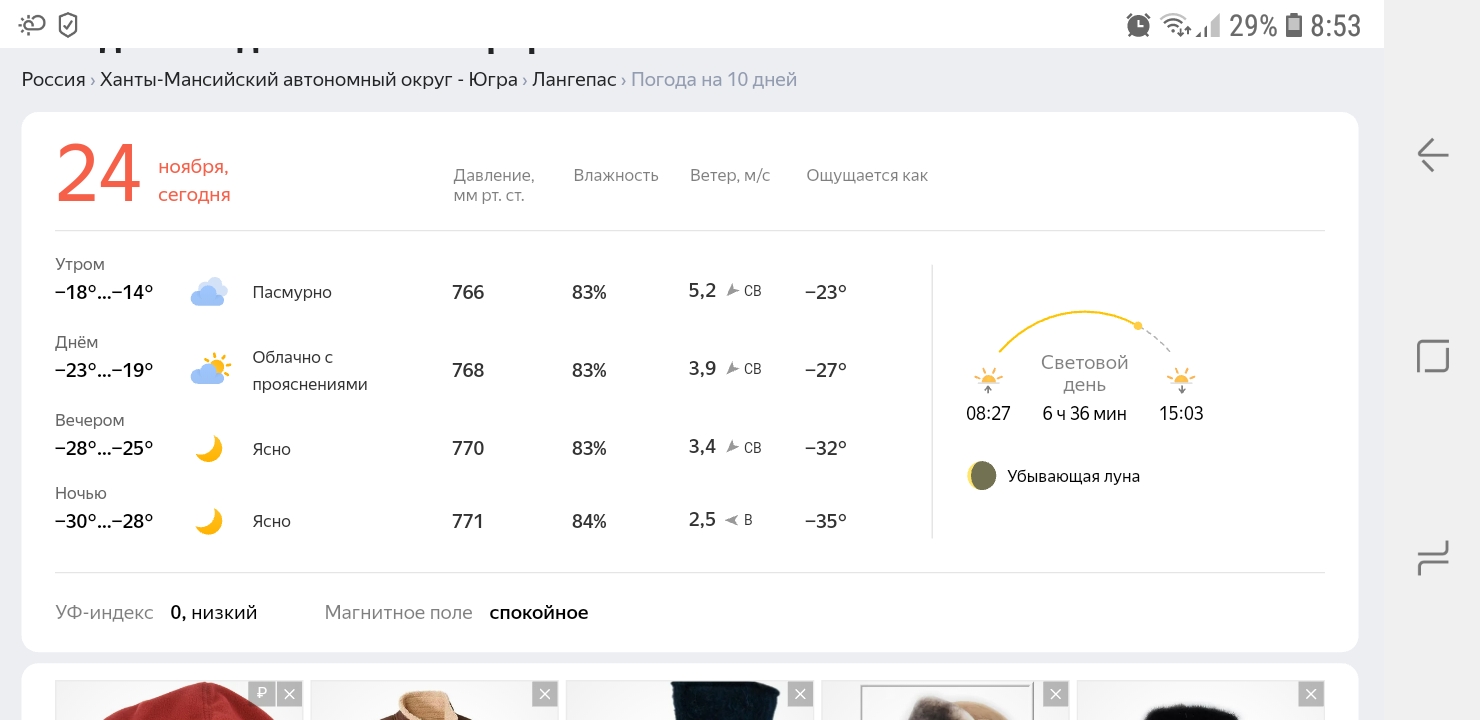
Task: Dismiss the rightmost black fur ad
Action: pos(1311,694)
